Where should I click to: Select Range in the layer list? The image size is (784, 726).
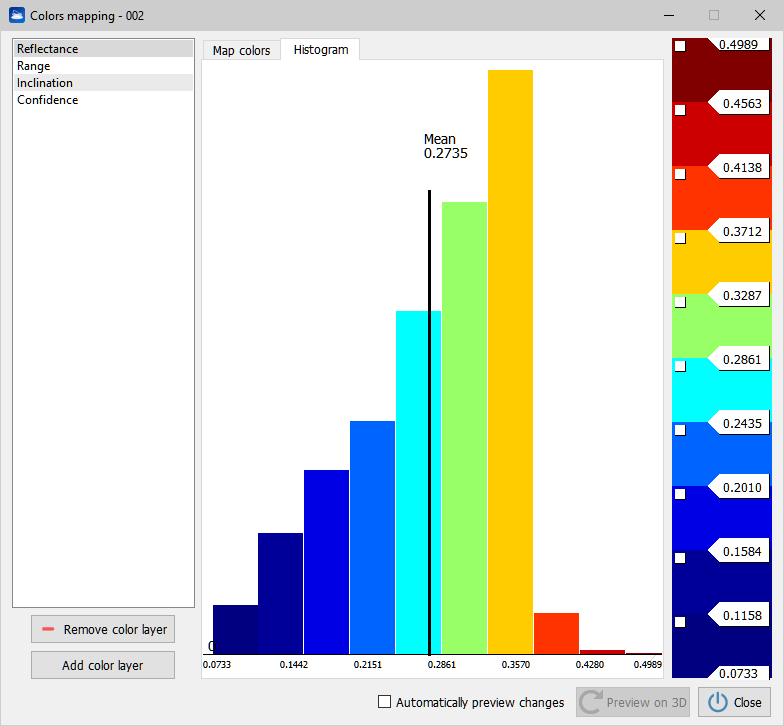pos(33,66)
